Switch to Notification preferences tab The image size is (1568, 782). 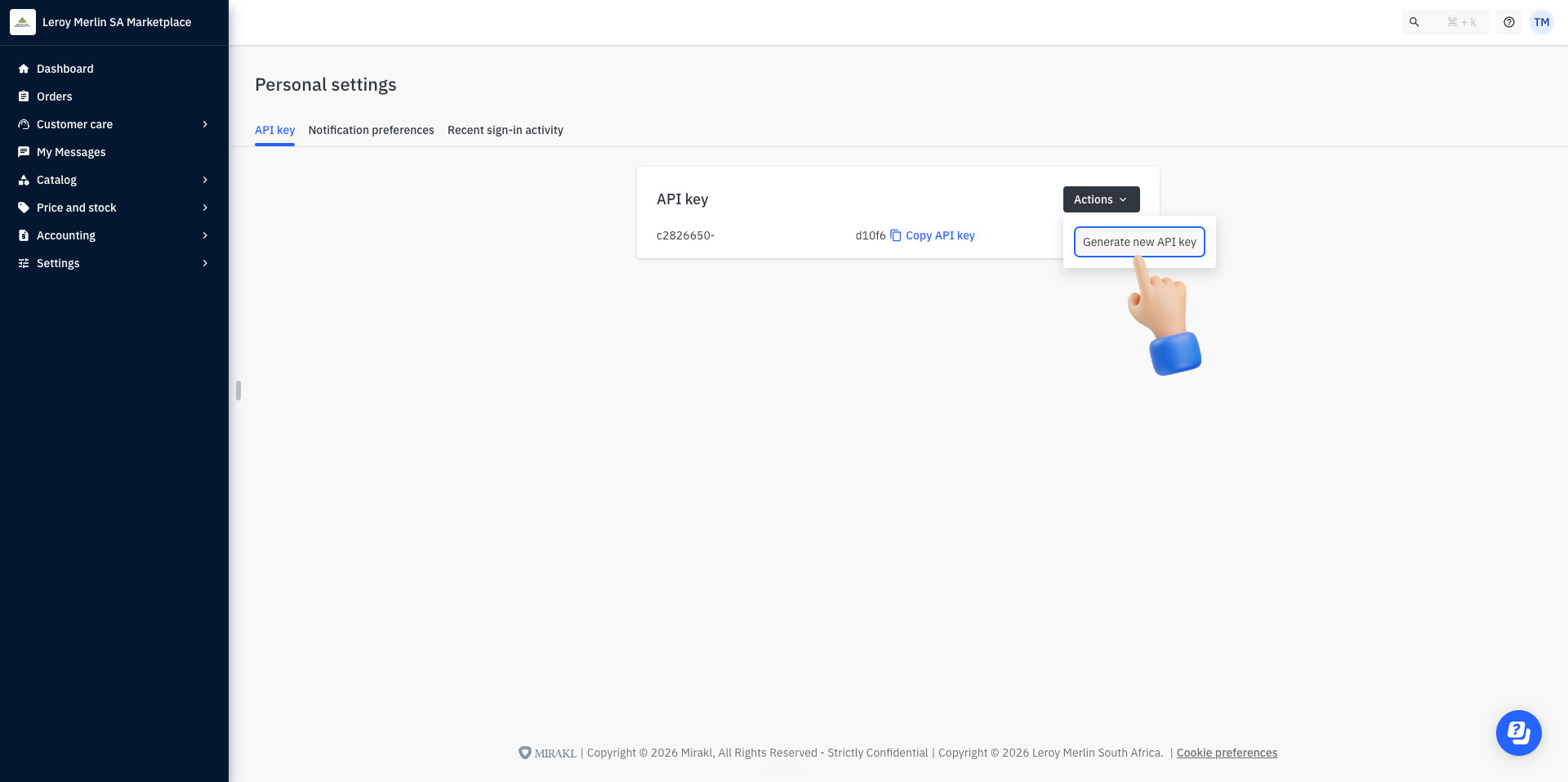pyautogui.click(x=371, y=130)
